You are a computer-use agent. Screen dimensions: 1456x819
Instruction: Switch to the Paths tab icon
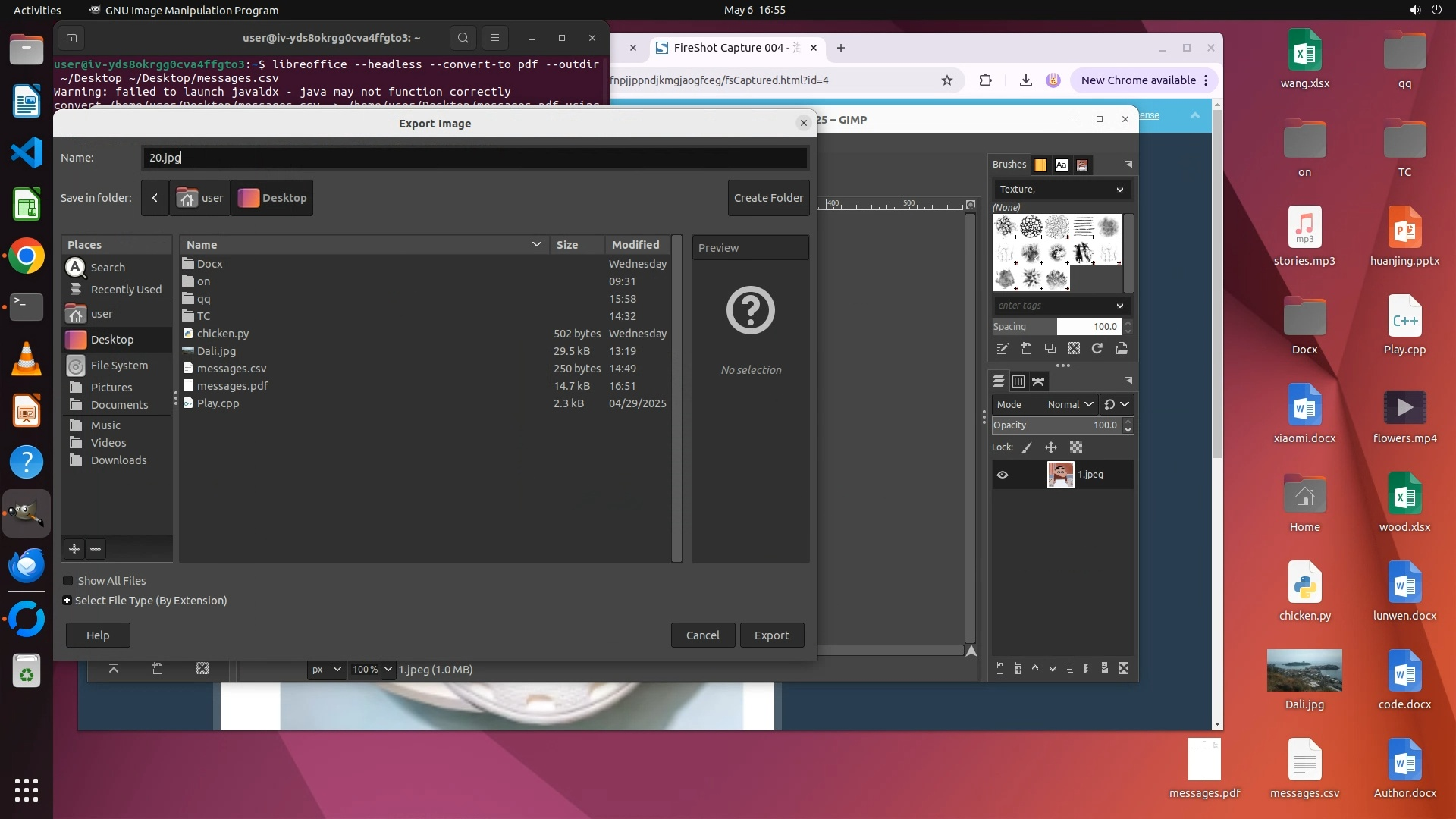tap(1038, 381)
